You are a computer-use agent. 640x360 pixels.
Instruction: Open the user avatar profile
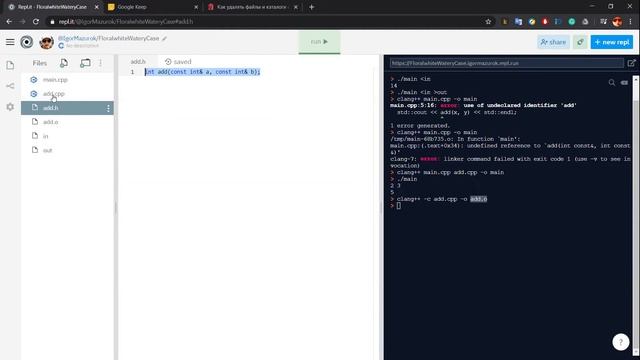coord(47,42)
